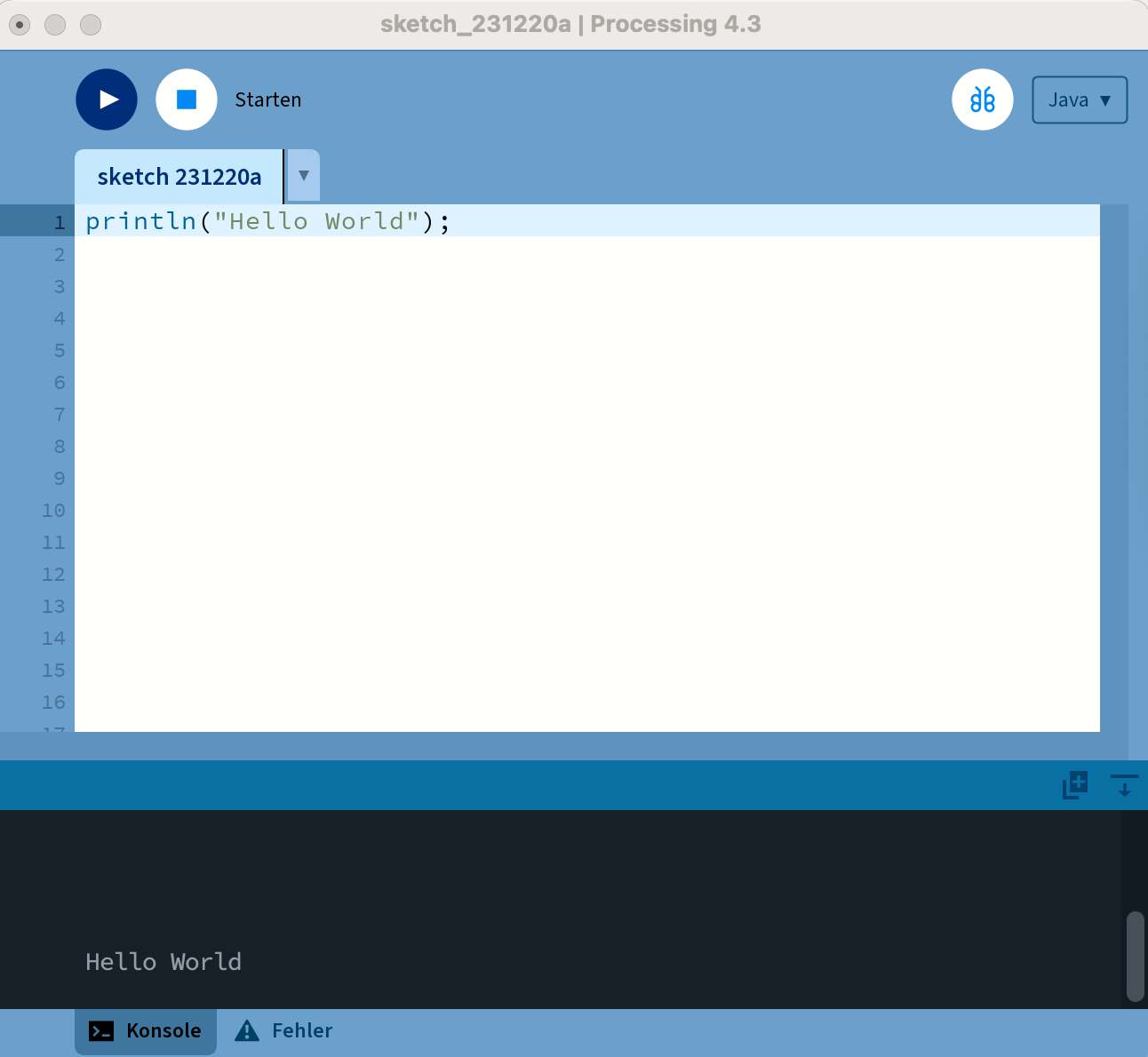Screen dimensions: 1148x1057
Task: Open the tab menu arrow
Action: coord(303,176)
